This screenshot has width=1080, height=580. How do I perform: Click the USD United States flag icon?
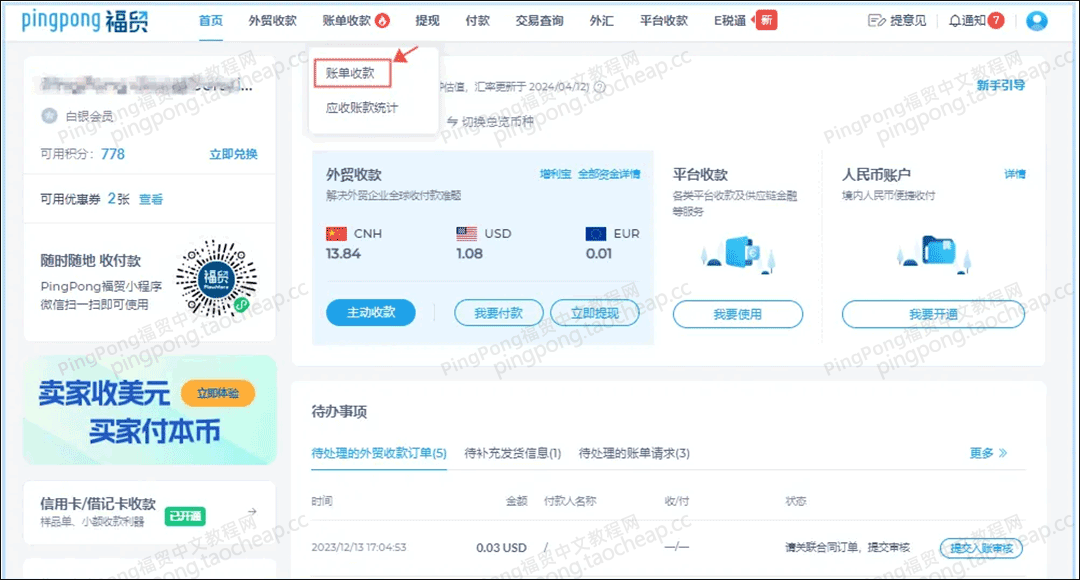coord(466,234)
